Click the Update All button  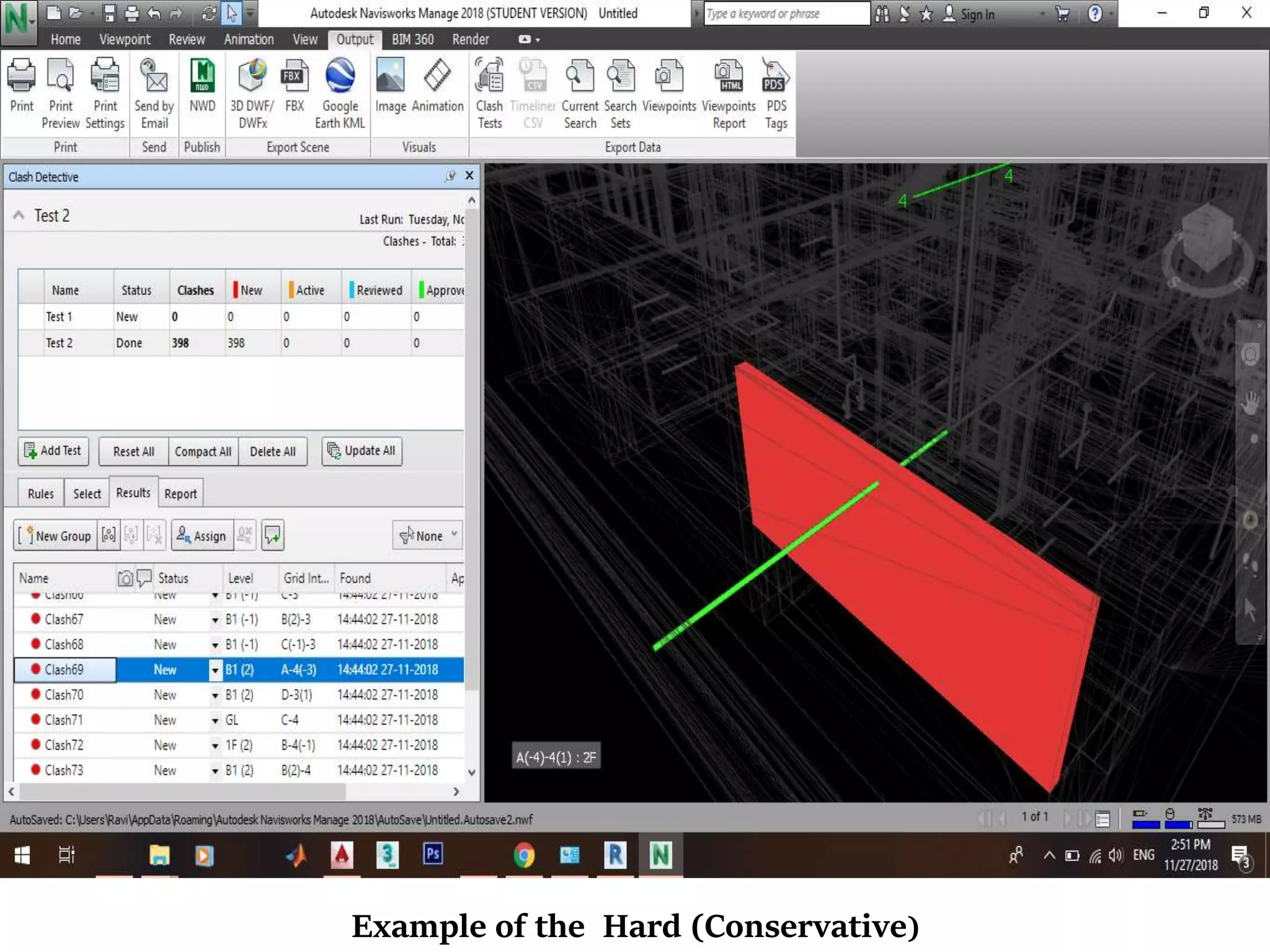coord(362,451)
